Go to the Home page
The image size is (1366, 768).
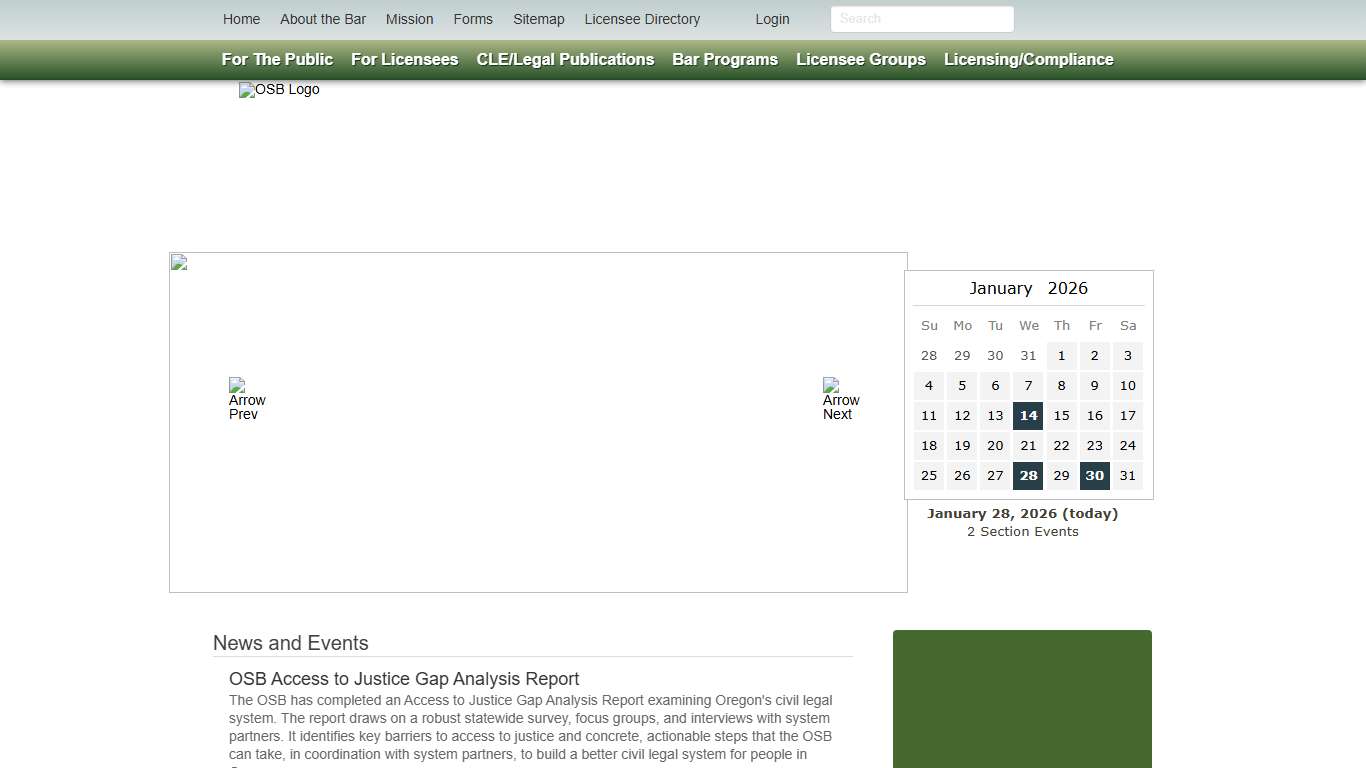click(x=241, y=19)
